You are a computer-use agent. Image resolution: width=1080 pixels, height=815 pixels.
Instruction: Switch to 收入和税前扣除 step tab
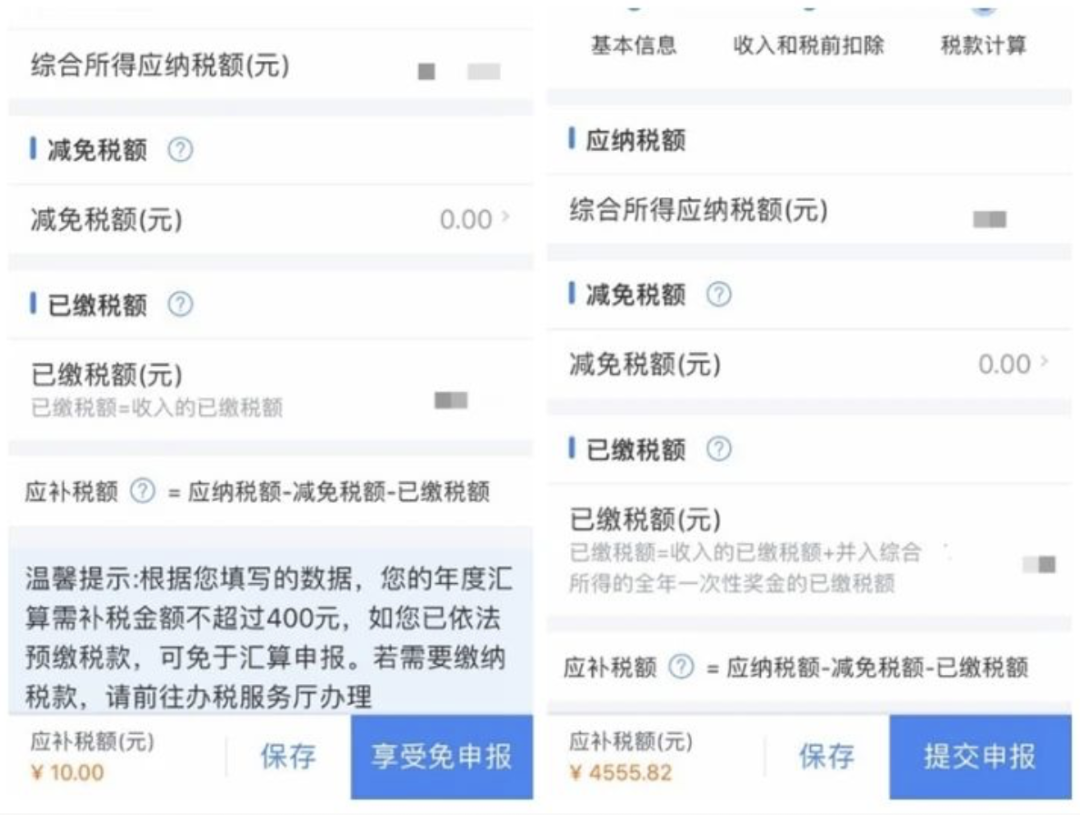point(809,45)
